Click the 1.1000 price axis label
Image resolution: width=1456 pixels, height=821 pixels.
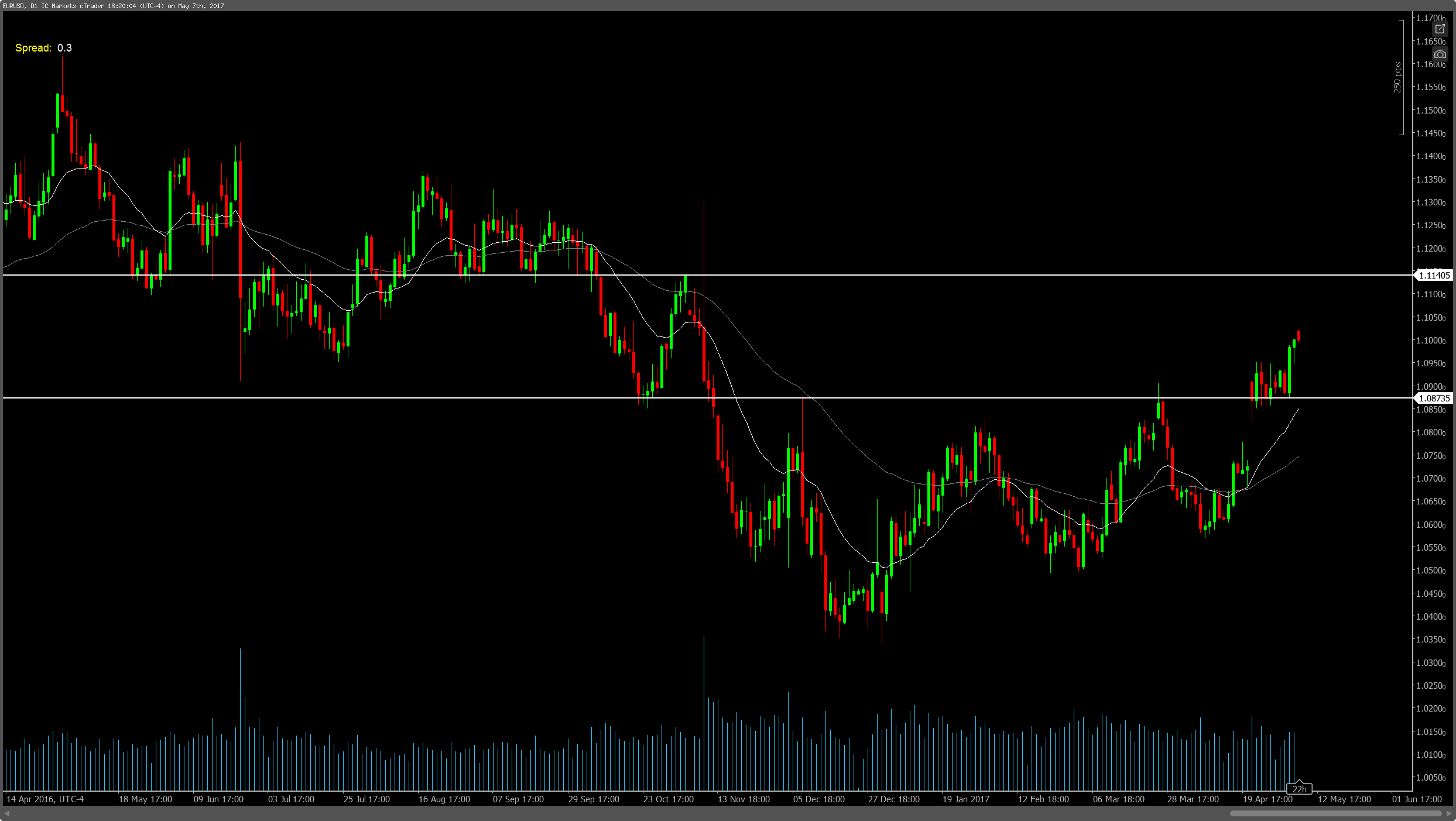click(1430, 341)
